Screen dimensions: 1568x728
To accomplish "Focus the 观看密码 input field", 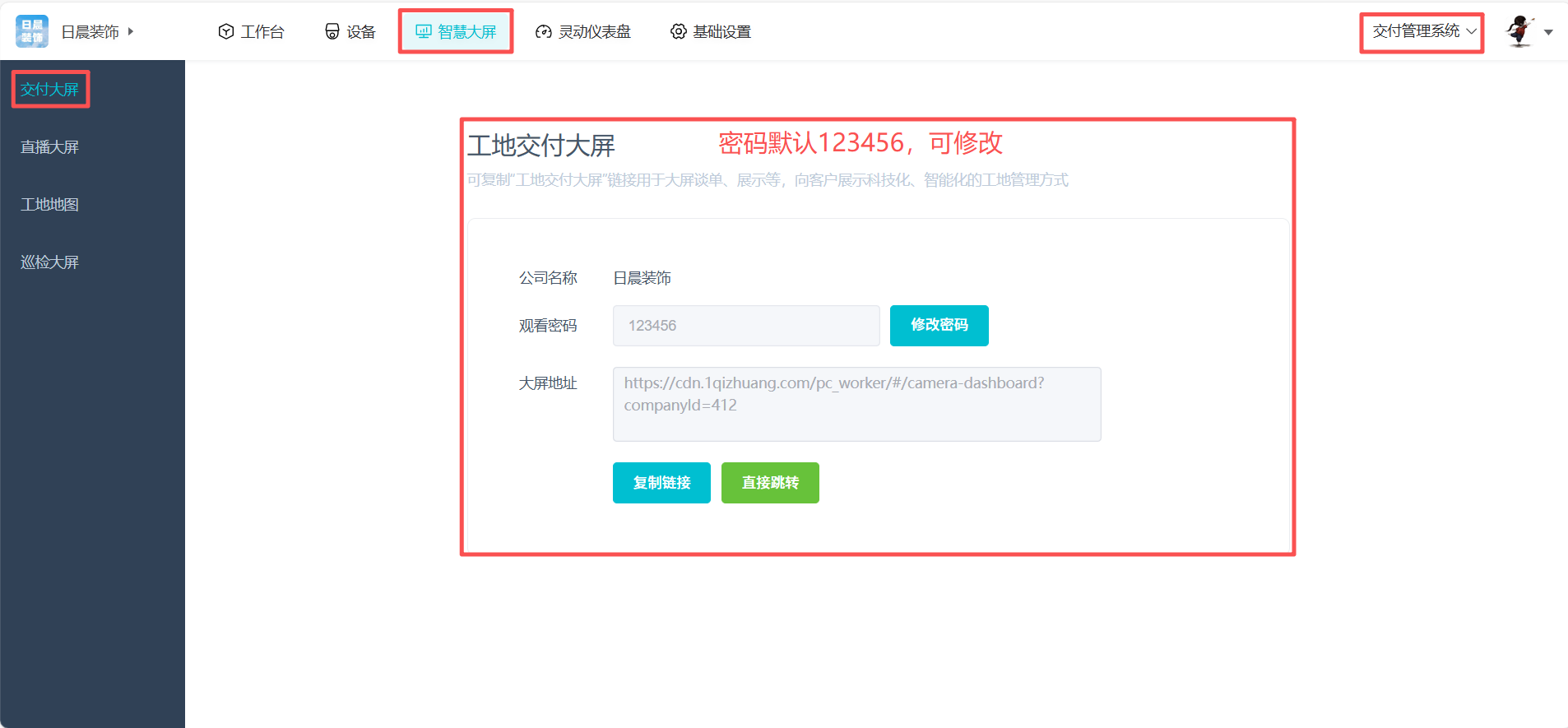I will (x=745, y=326).
